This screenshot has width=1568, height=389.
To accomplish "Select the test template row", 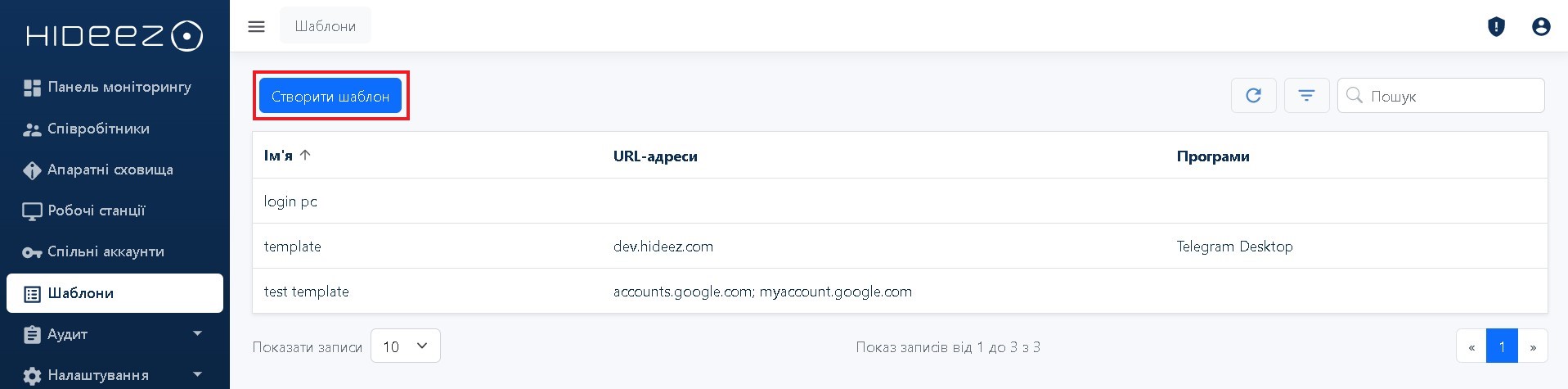I will 900,291.
